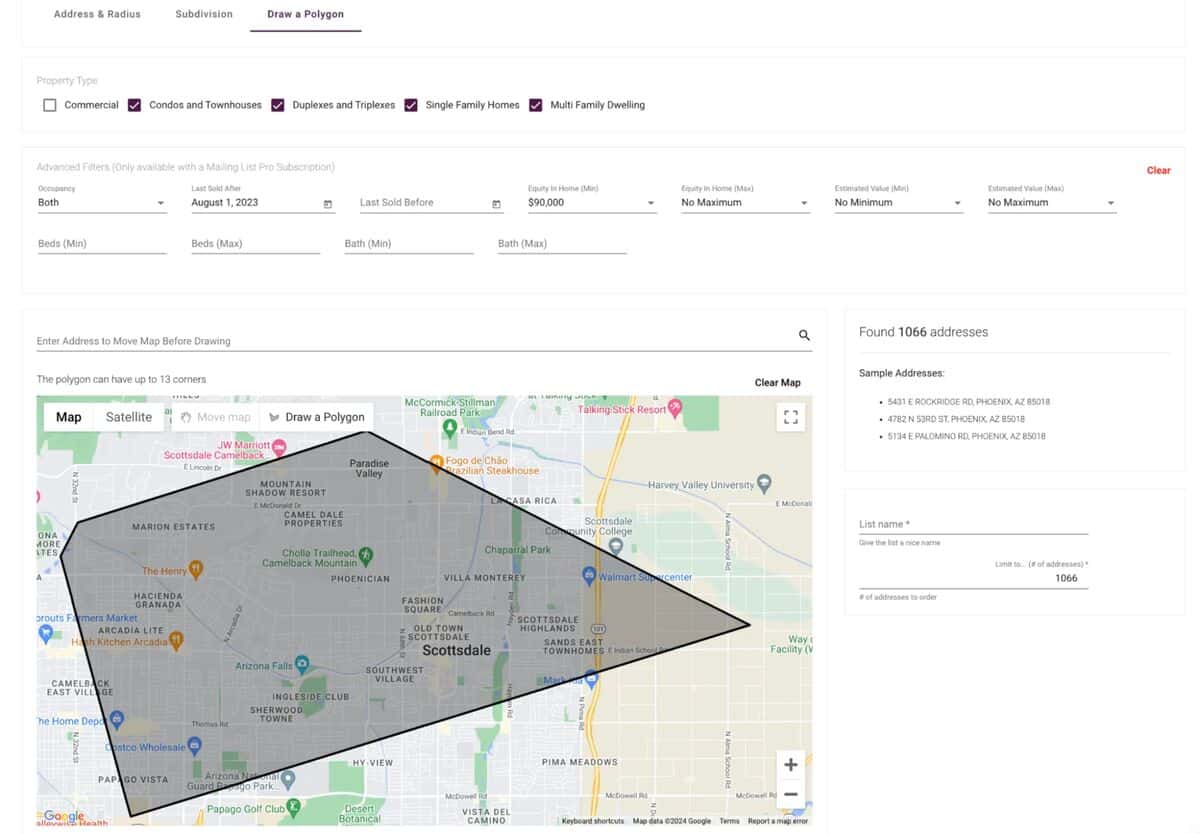Uncheck Single Family Homes
Screen dimensions: 1200x834
coord(411,105)
